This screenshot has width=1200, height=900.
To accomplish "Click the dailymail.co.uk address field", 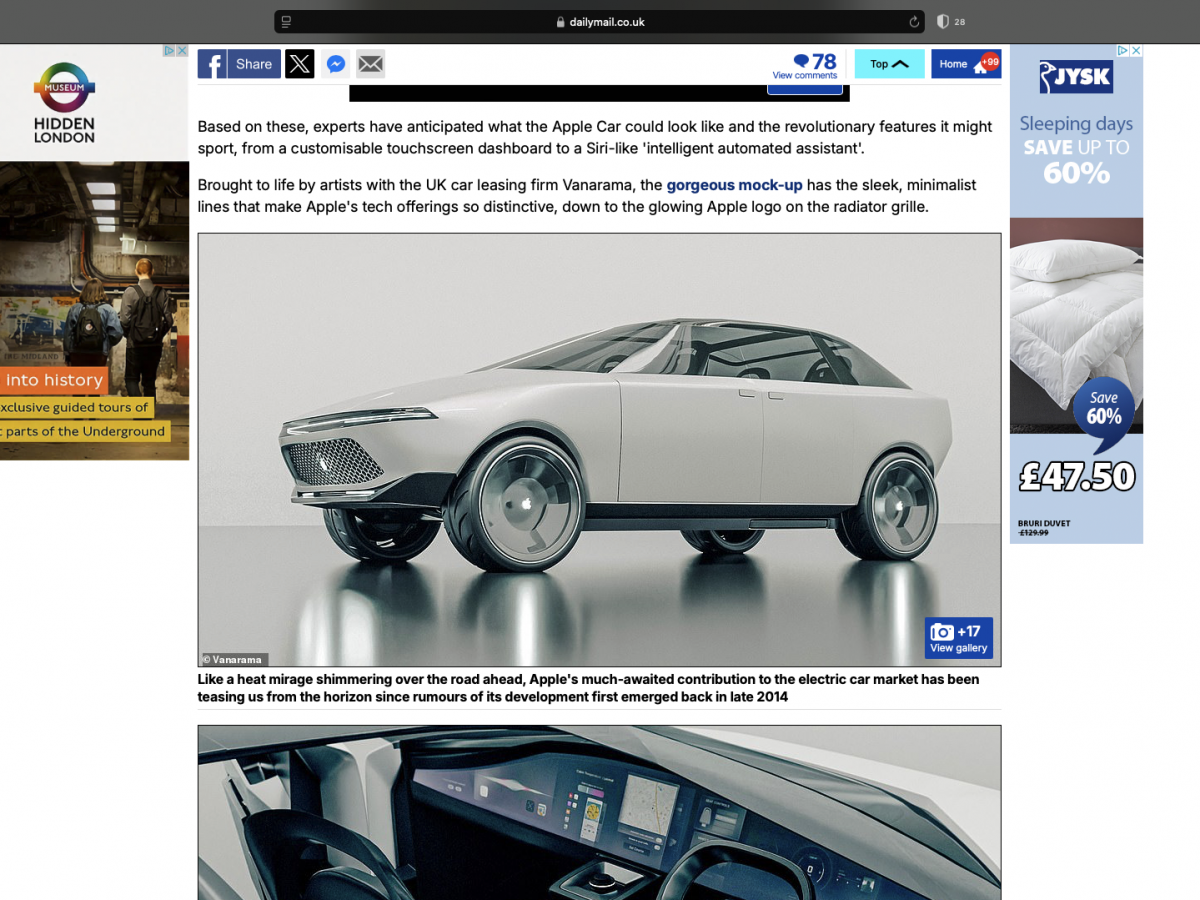I will click(x=600, y=22).
